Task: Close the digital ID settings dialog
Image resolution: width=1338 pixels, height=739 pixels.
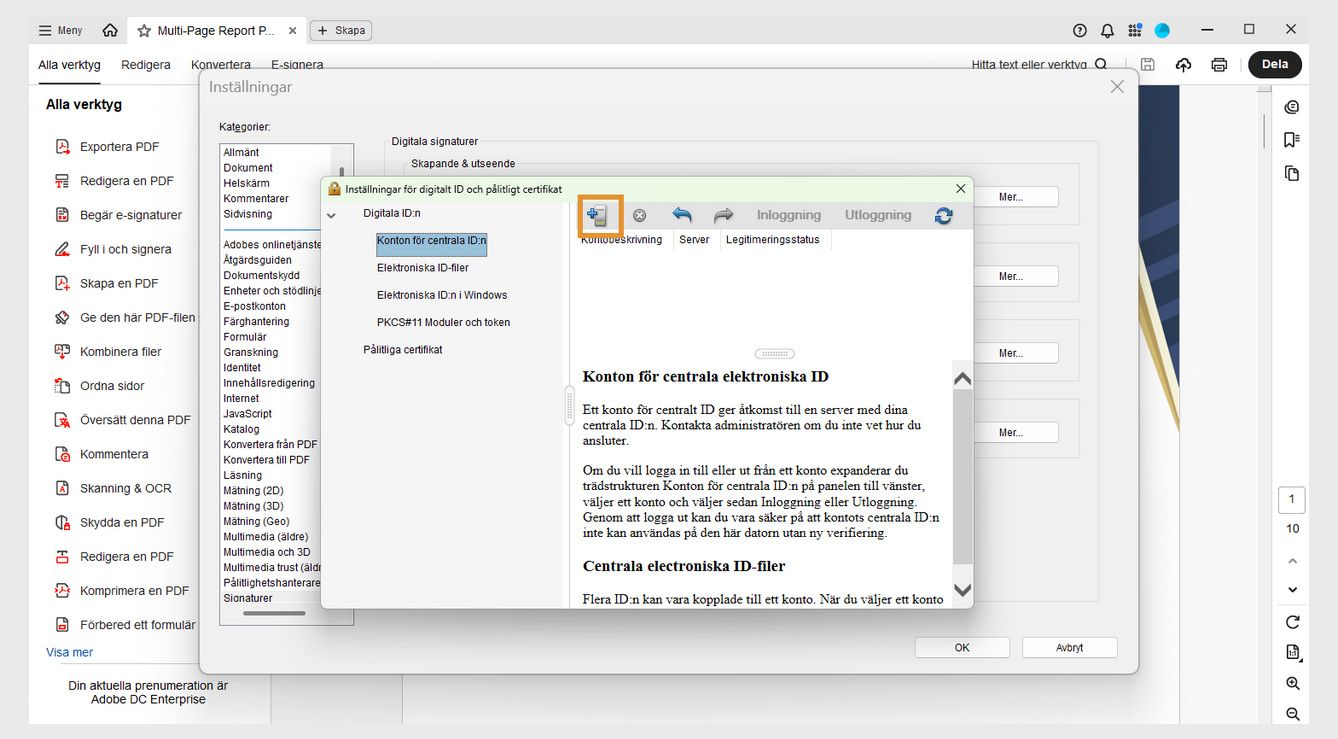Action: 961,188
